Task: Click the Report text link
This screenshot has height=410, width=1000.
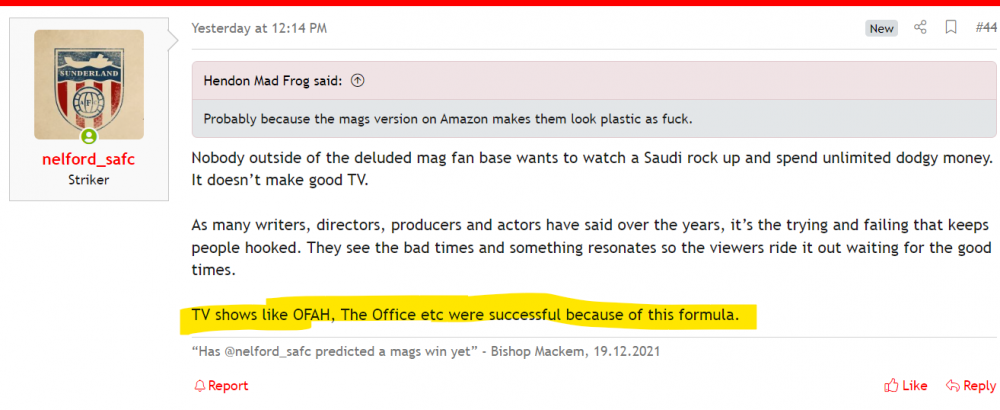Action: point(228,385)
